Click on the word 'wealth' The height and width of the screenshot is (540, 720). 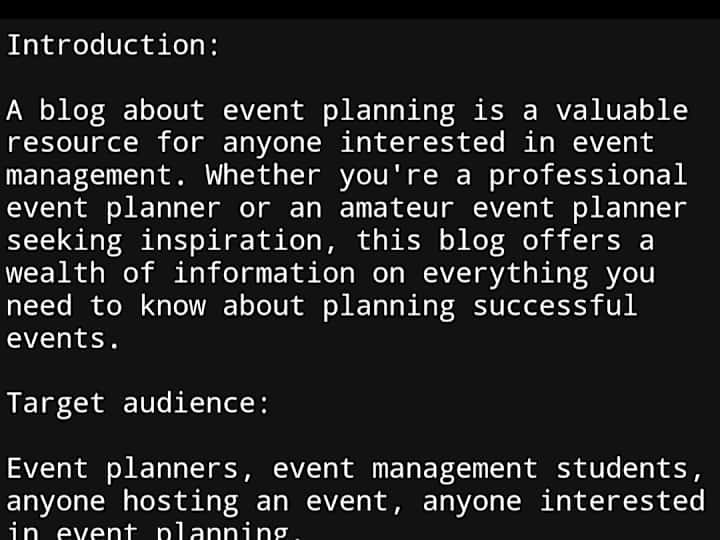(x=56, y=273)
